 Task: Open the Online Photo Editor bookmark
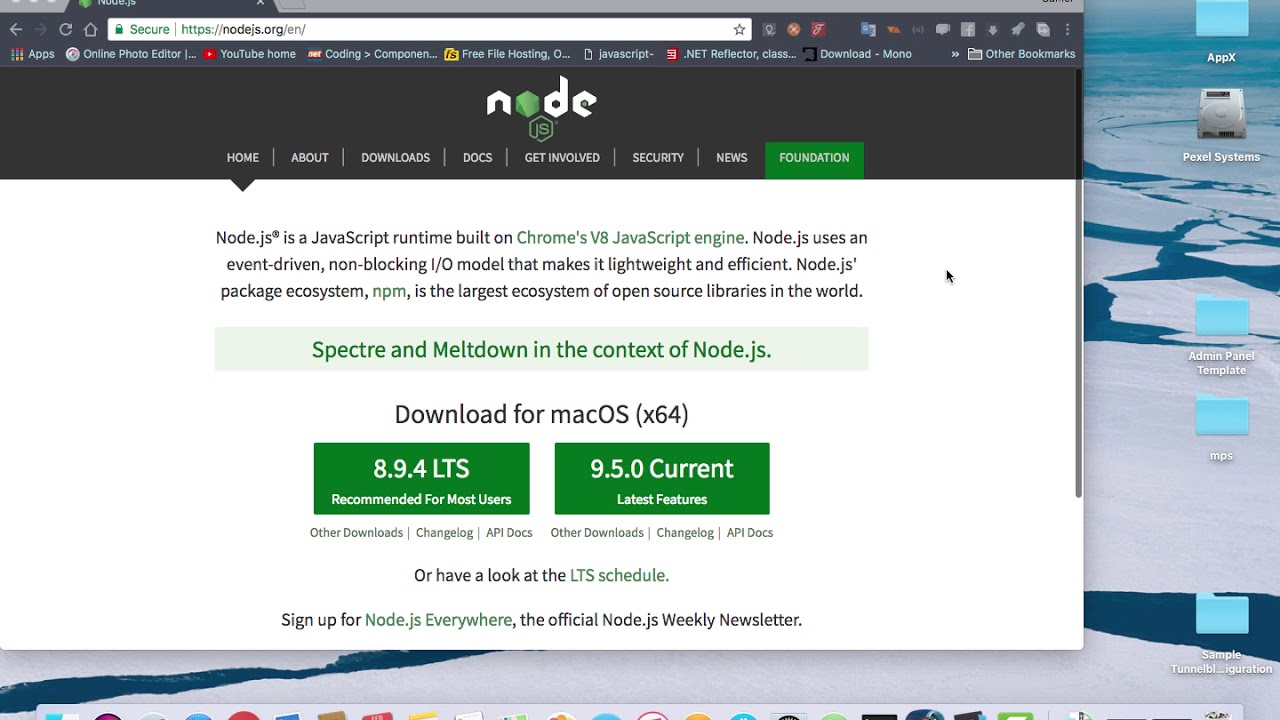pyautogui.click(x=131, y=54)
